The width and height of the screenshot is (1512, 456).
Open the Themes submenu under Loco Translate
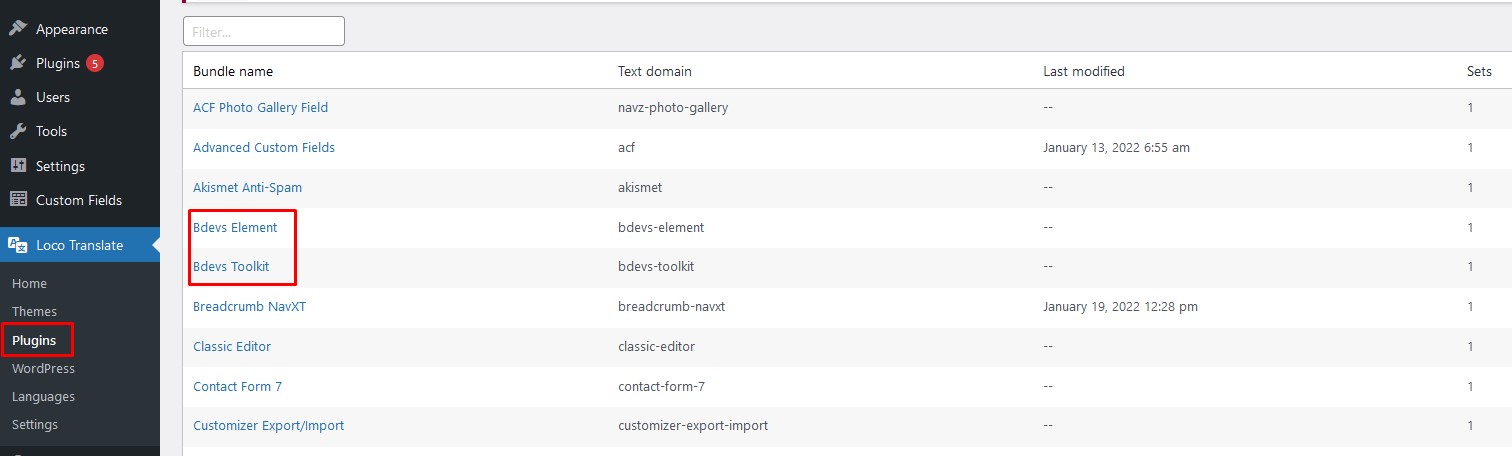tap(34, 312)
